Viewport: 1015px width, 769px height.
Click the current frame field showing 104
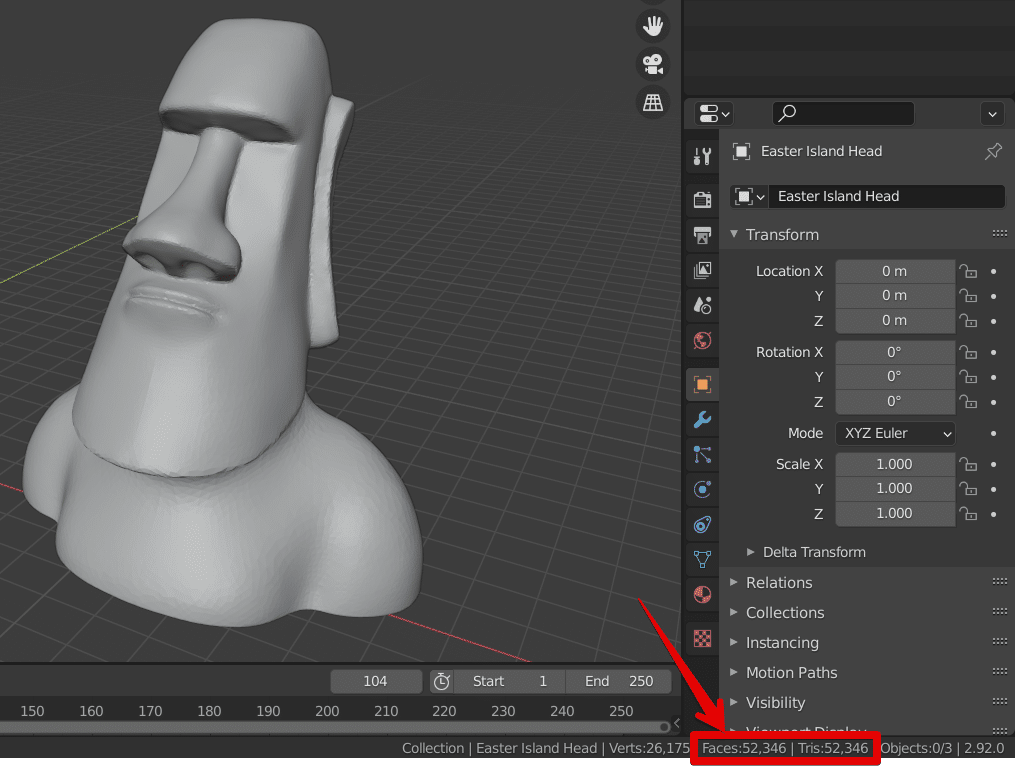tap(375, 682)
